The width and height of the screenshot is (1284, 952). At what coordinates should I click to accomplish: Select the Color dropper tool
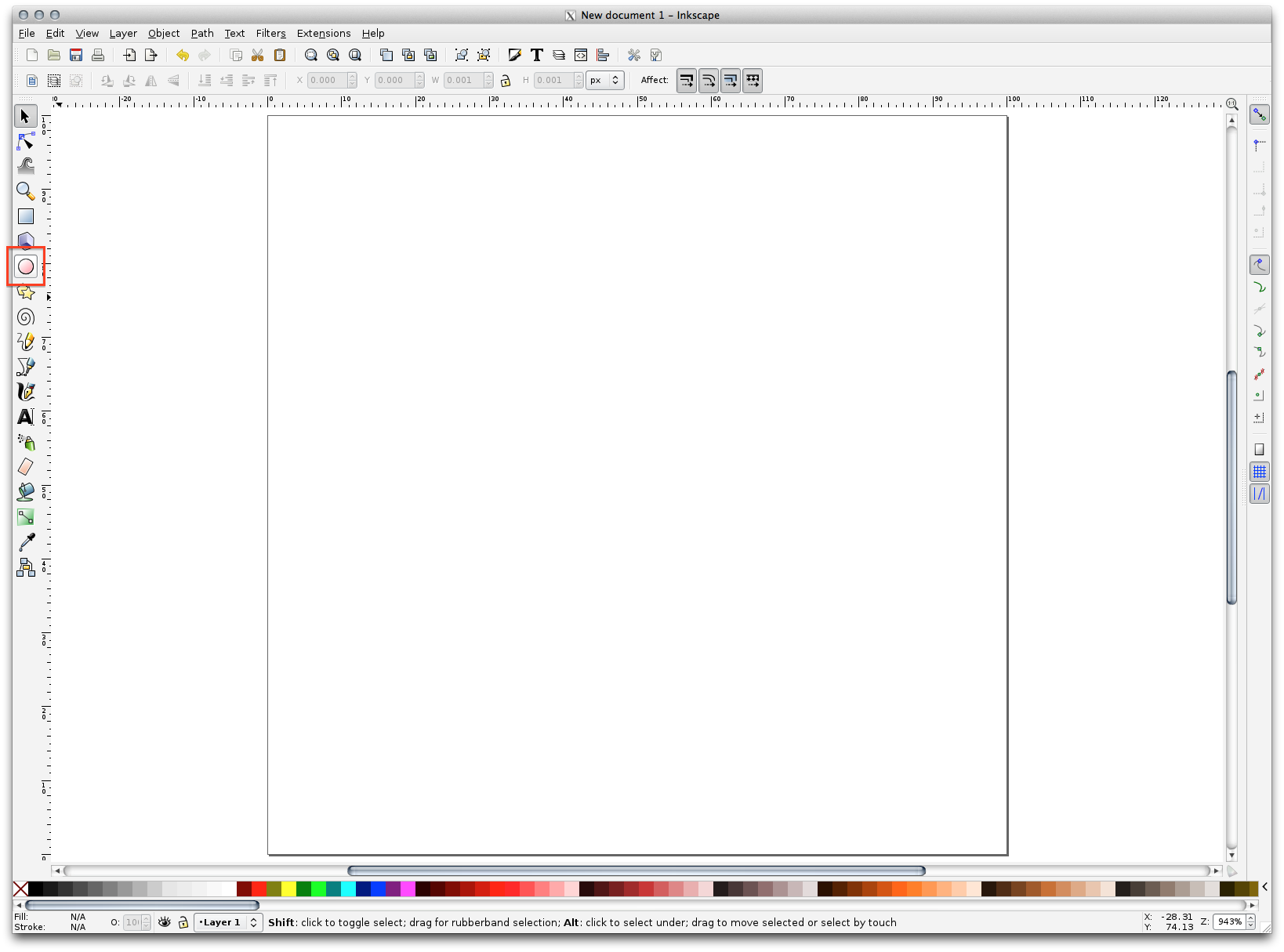point(26,541)
